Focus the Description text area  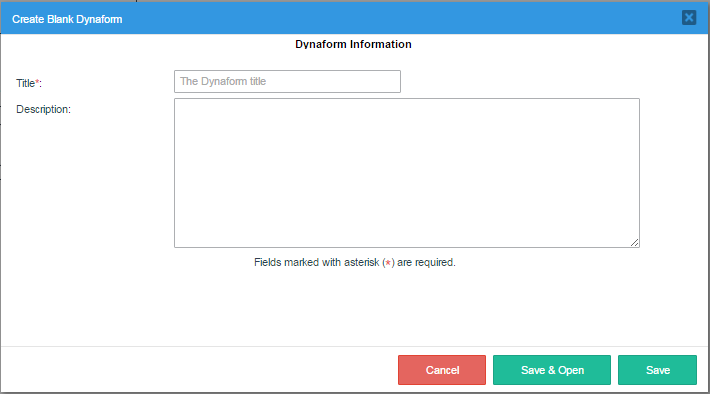[407, 173]
